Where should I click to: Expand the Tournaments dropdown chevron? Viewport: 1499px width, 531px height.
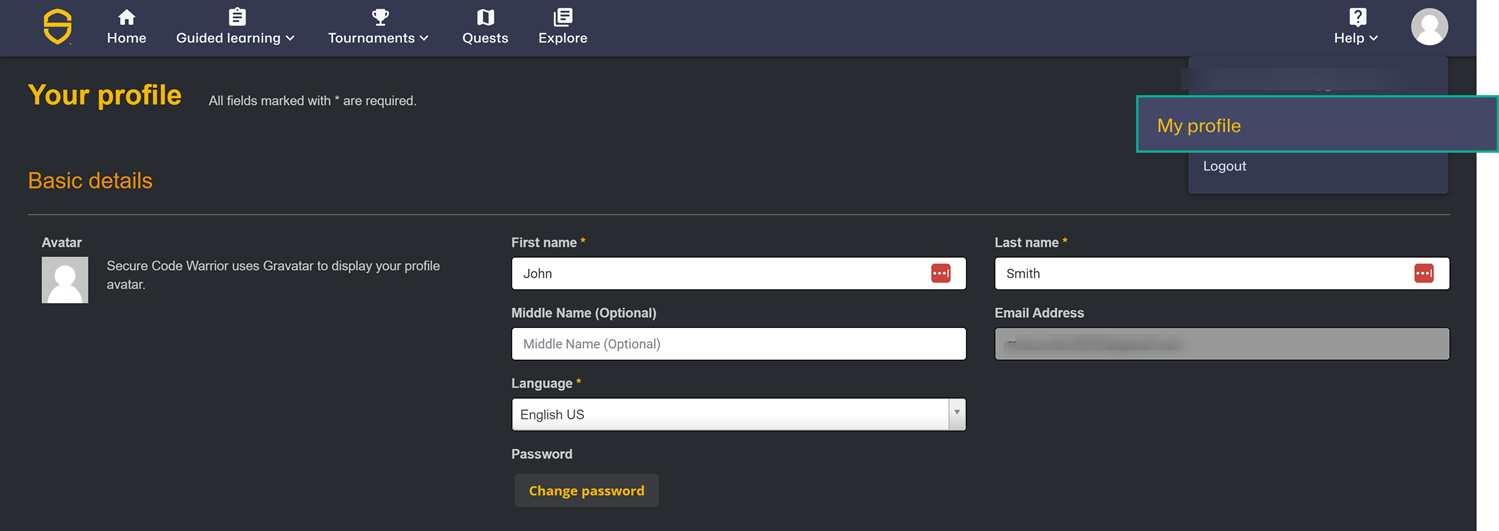tap(424, 38)
